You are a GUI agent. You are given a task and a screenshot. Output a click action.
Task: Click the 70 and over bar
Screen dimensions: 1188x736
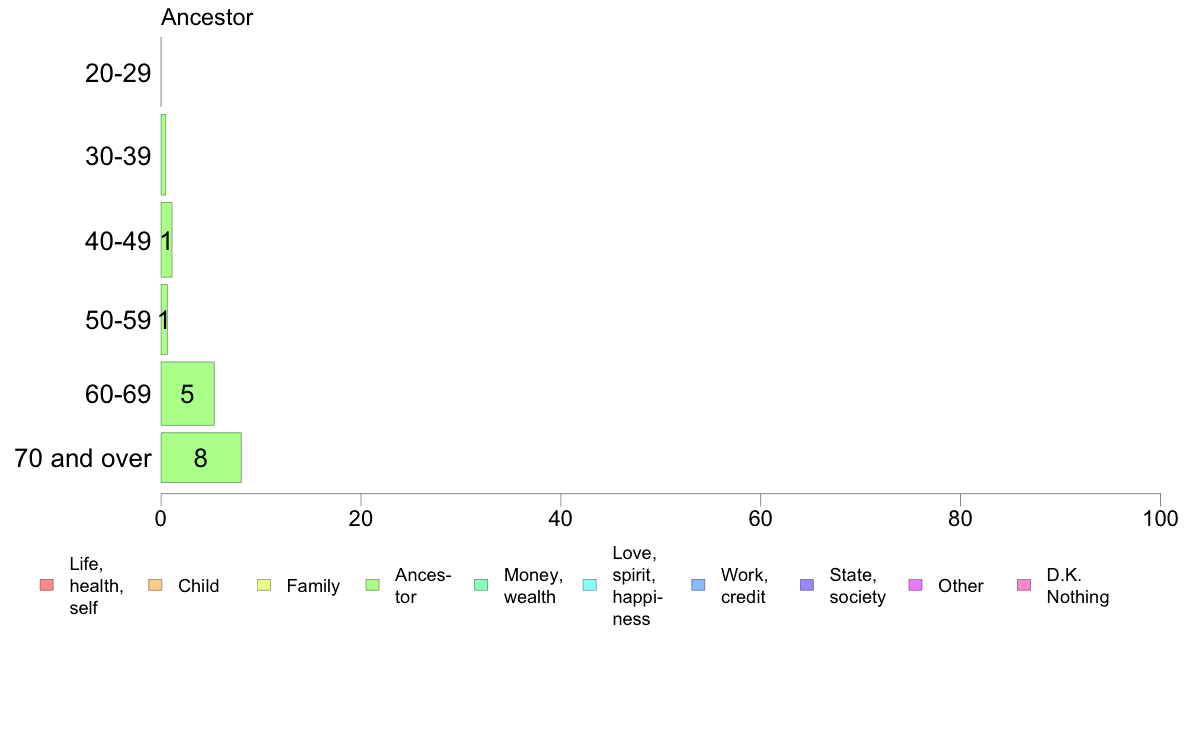point(201,458)
